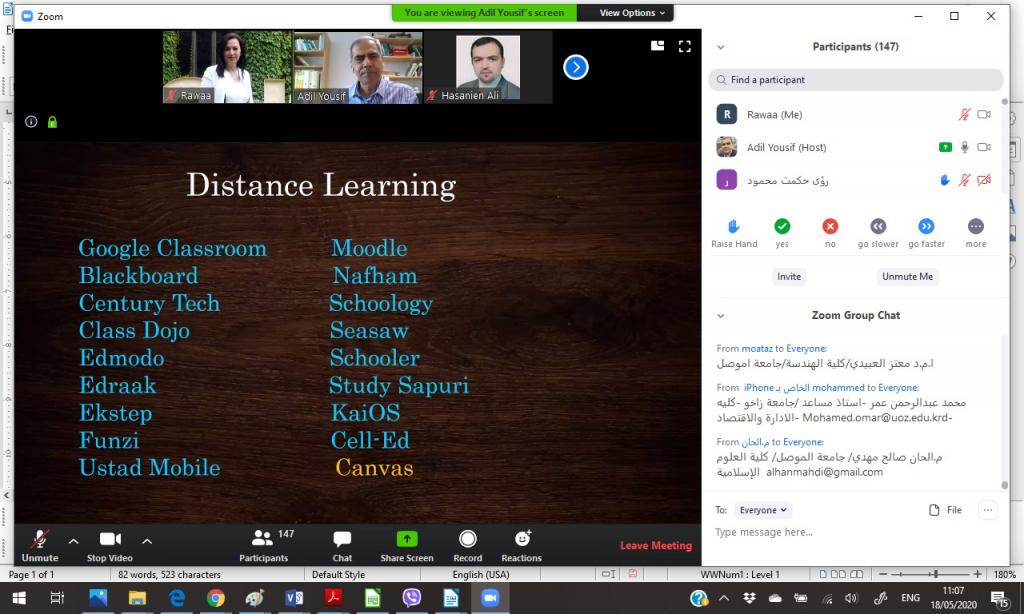Open Google Chrome from the taskbar
The height and width of the screenshot is (614, 1024).
coord(216,598)
